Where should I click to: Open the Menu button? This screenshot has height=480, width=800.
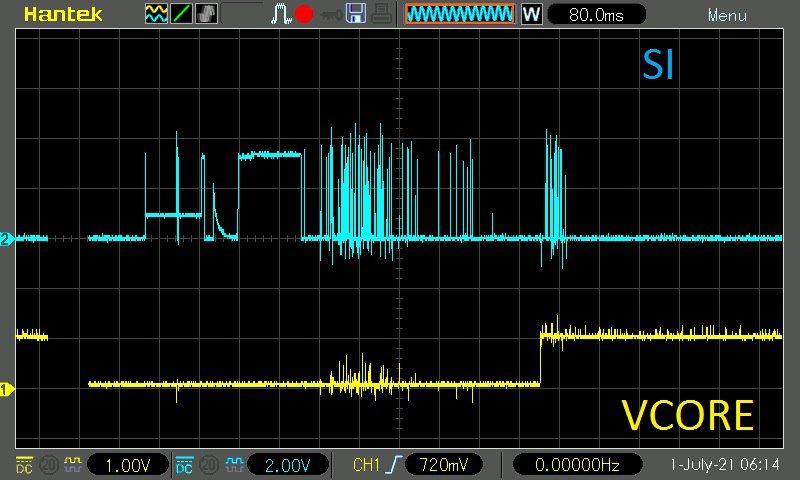[727, 15]
